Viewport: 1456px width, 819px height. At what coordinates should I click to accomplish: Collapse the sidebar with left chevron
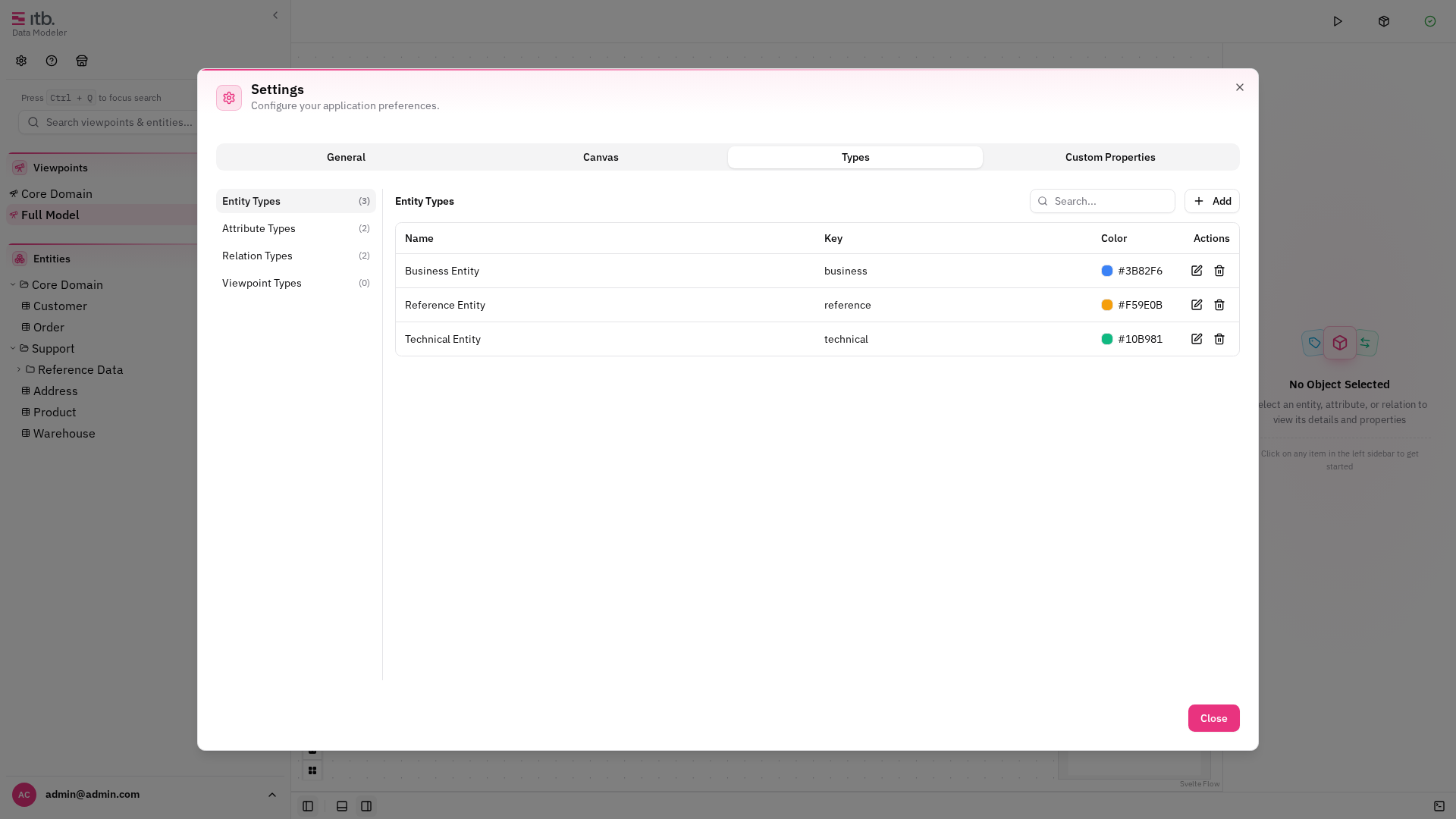click(275, 15)
